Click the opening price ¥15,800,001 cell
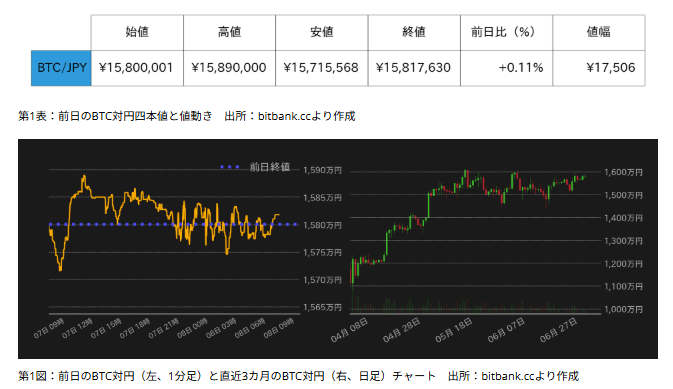This screenshot has height=389, width=673. click(x=137, y=68)
